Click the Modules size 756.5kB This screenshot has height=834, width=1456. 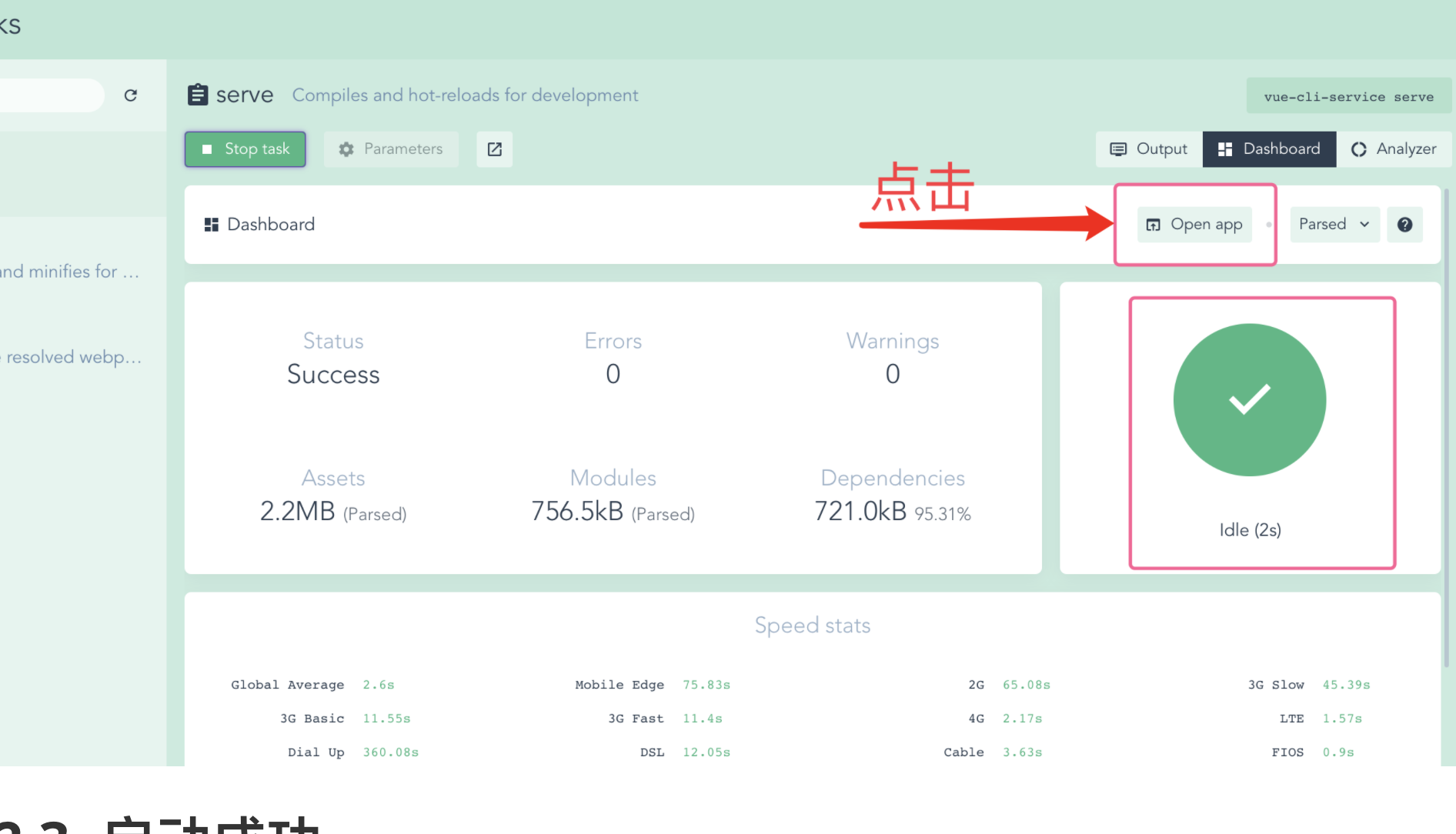click(x=577, y=511)
